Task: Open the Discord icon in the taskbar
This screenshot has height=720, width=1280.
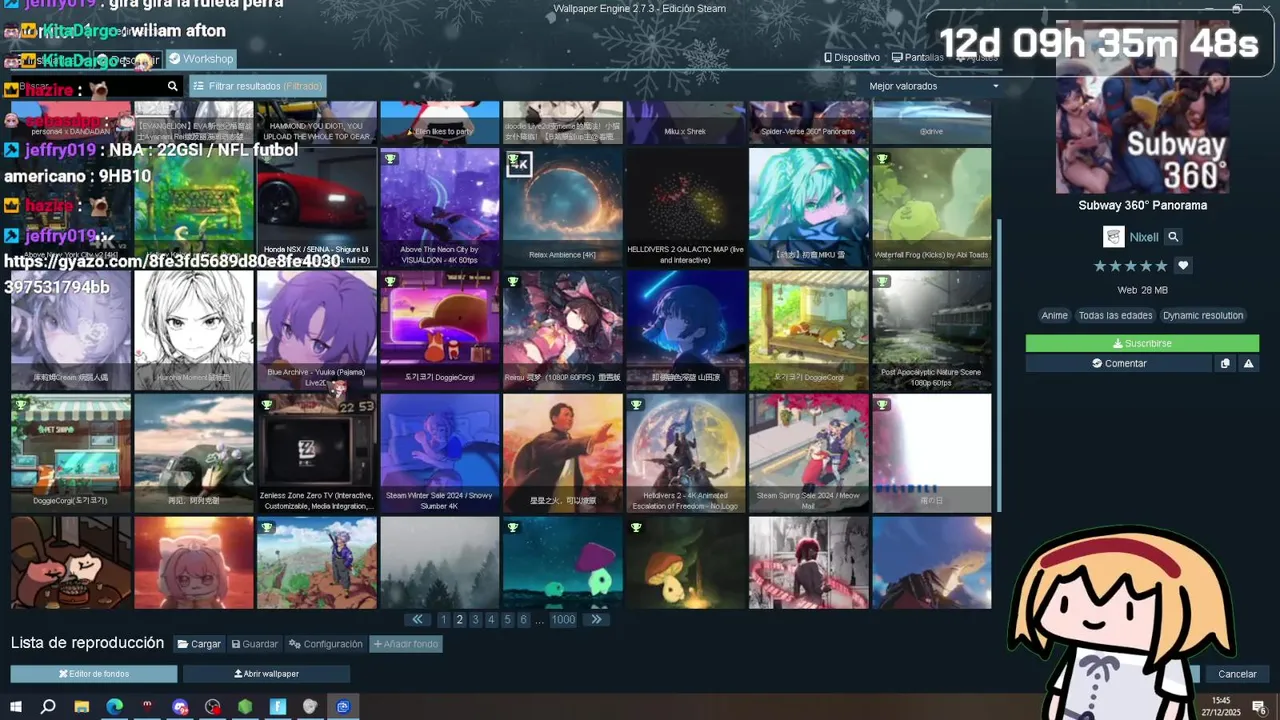Action: tap(180, 706)
